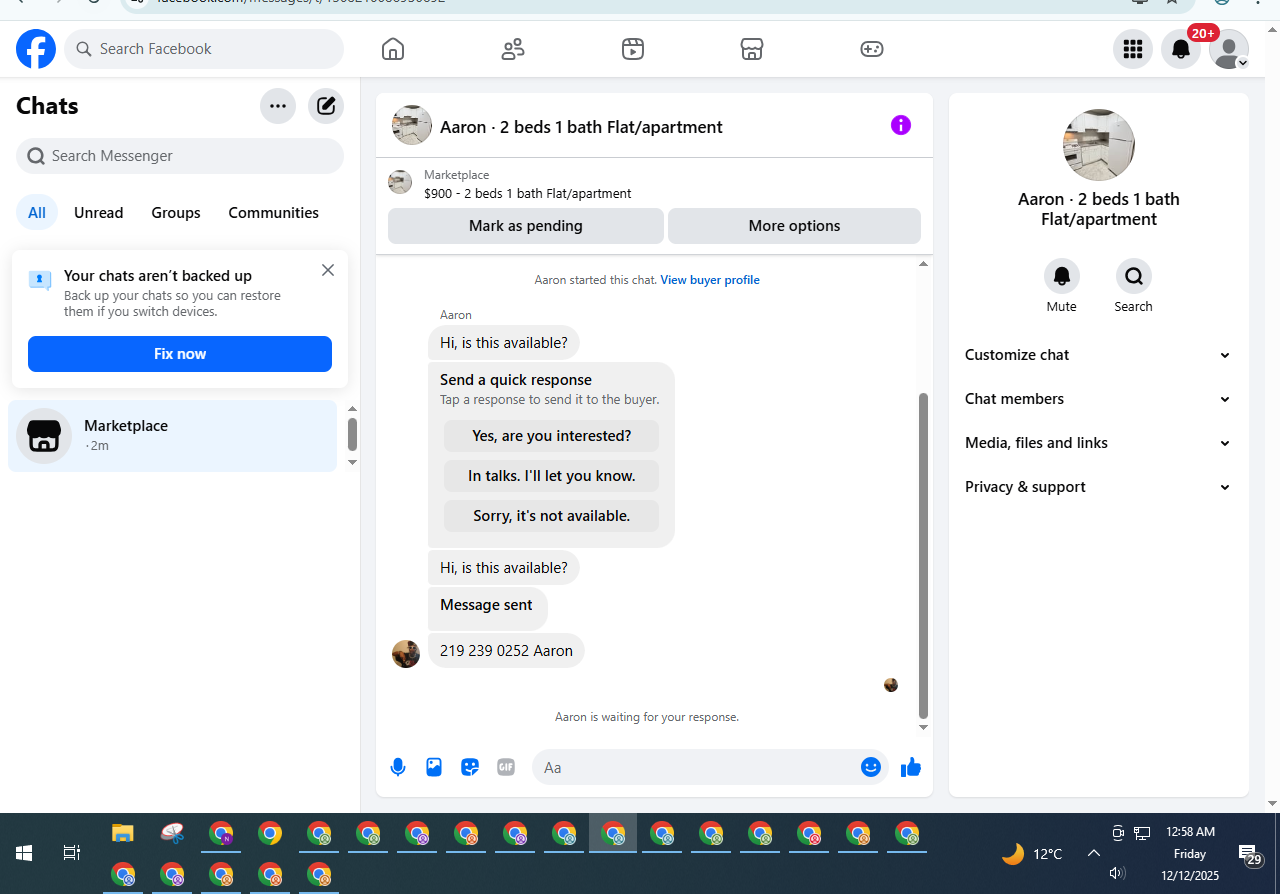This screenshot has height=894, width=1280.
Task: Send quick reply 'In talks. I'll let you know.'
Action: (552, 476)
